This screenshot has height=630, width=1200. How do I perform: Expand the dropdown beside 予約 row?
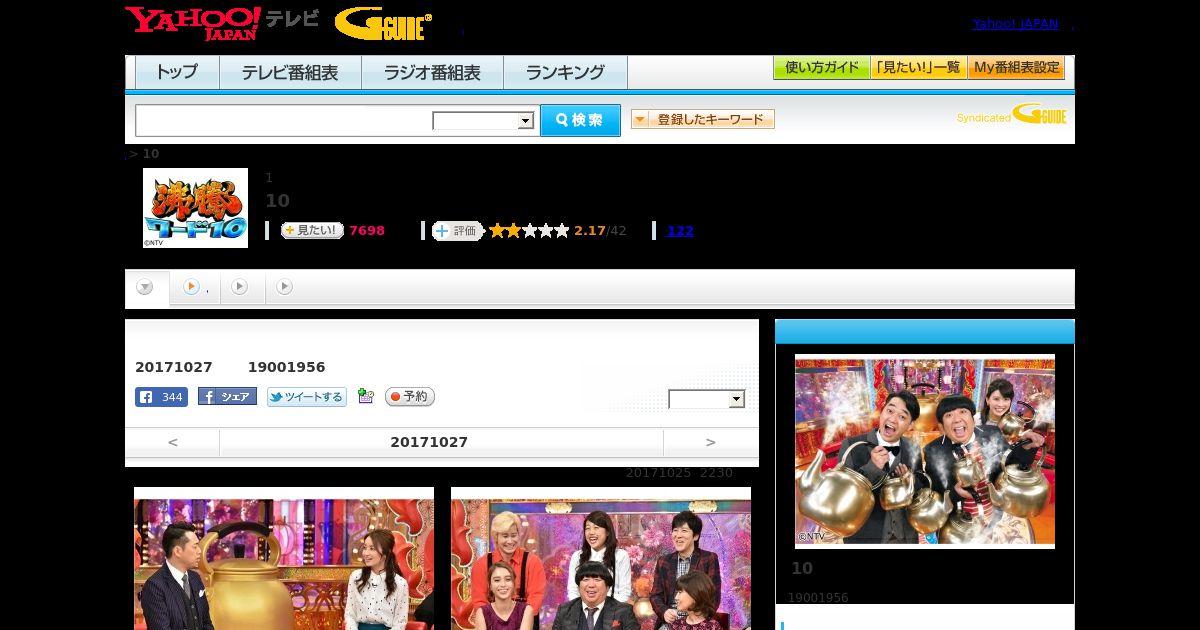707,399
